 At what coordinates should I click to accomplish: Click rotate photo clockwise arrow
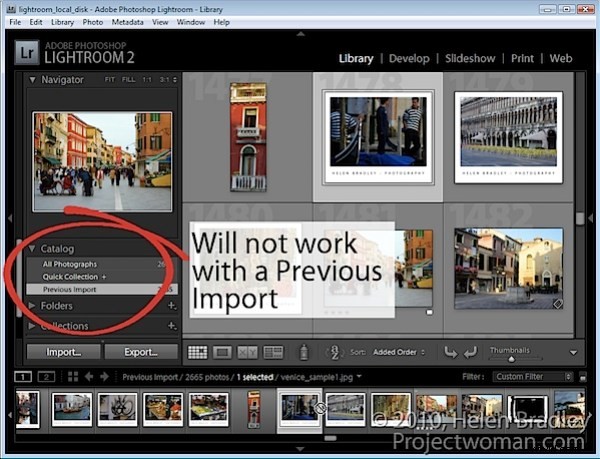tap(470, 352)
